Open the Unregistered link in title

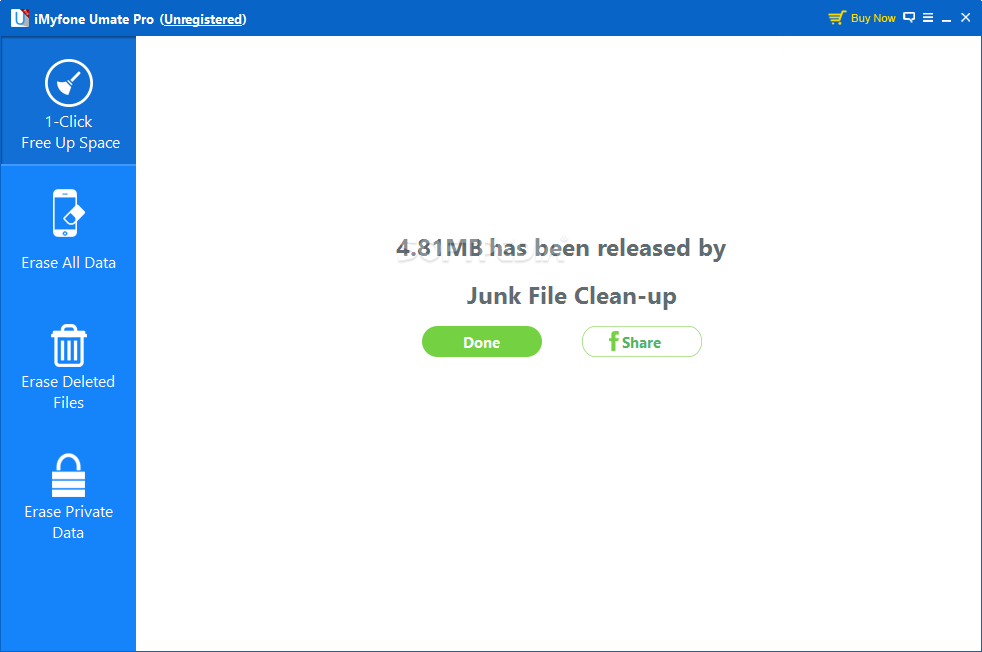204,19
